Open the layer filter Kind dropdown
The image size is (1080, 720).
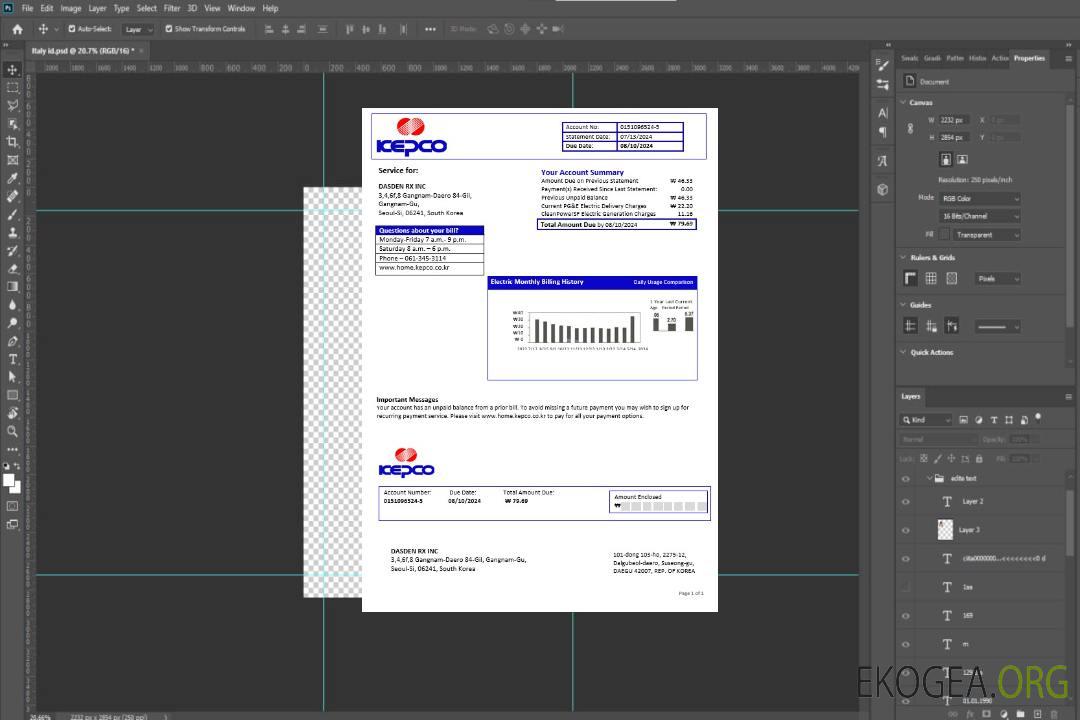tap(926, 420)
